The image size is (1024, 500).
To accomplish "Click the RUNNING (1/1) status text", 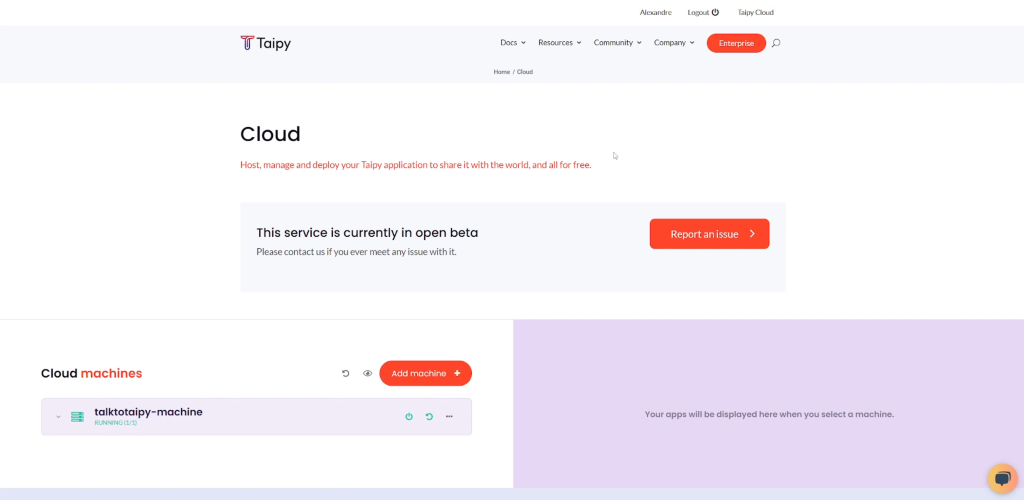I will click(x=116, y=423).
